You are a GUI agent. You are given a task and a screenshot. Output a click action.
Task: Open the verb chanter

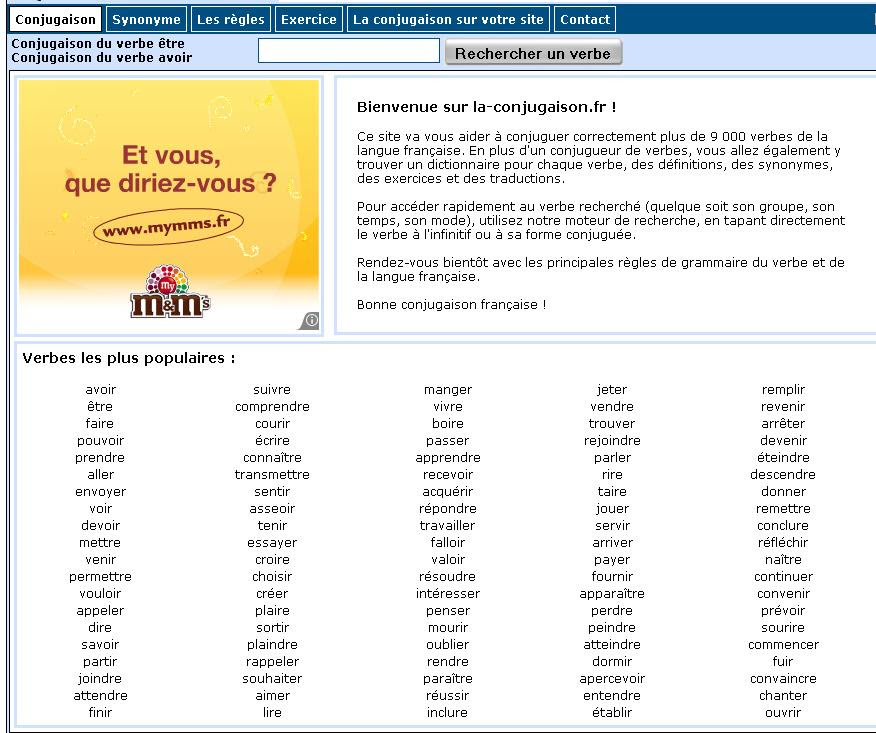(x=783, y=696)
